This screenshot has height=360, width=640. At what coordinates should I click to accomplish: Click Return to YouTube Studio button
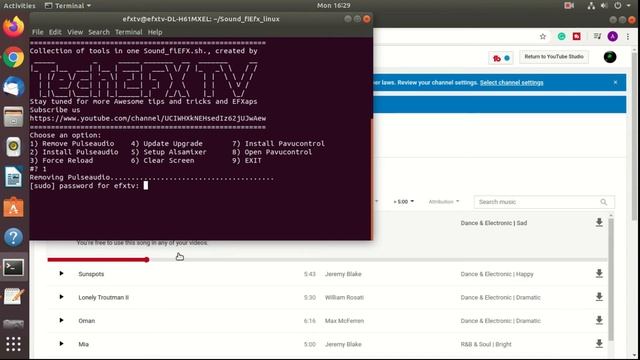[554, 57]
